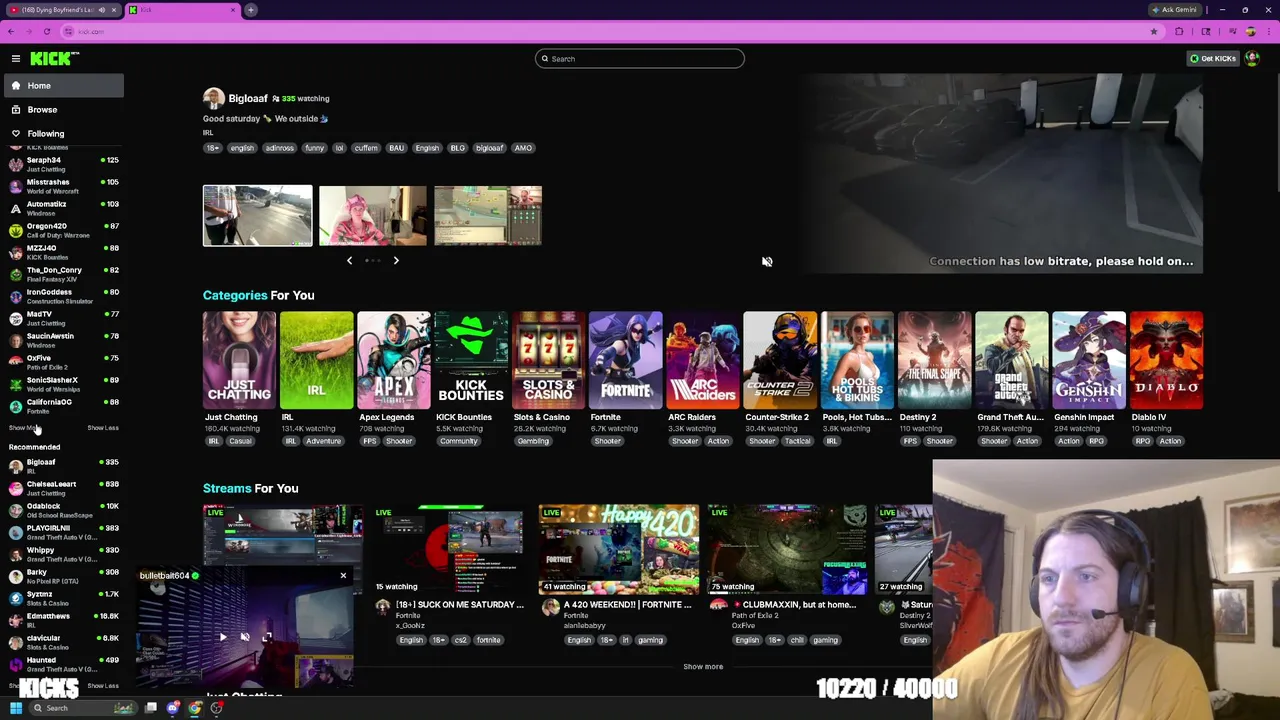The height and width of the screenshot is (720, 1280).
Task: Open Apex Legends category
Action: pyautogui.click(x=393, y=361)
